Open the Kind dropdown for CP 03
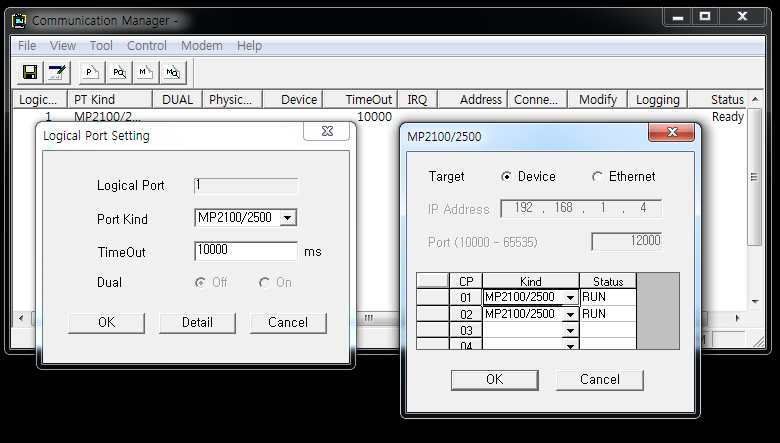780x443 pixels. [x=570, y=331]
